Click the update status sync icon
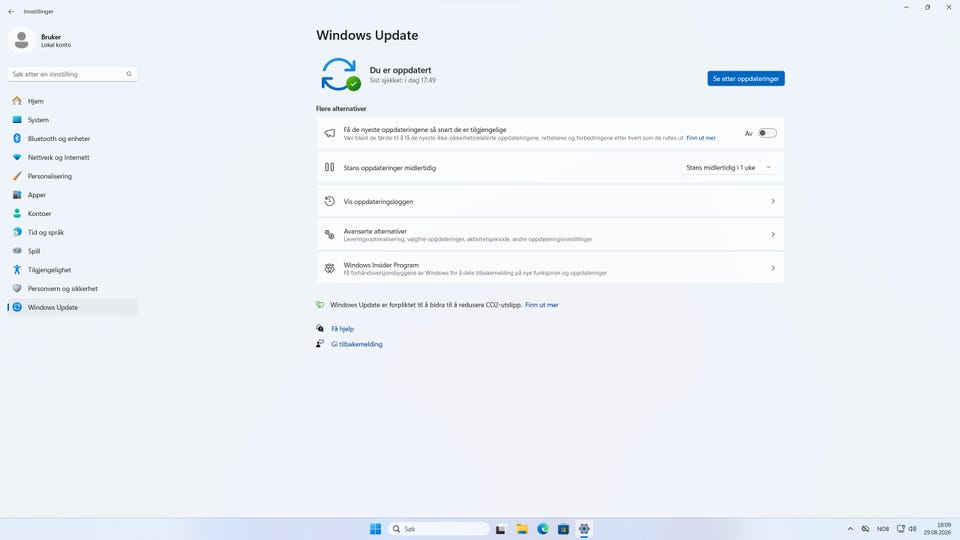 [340, 75]
